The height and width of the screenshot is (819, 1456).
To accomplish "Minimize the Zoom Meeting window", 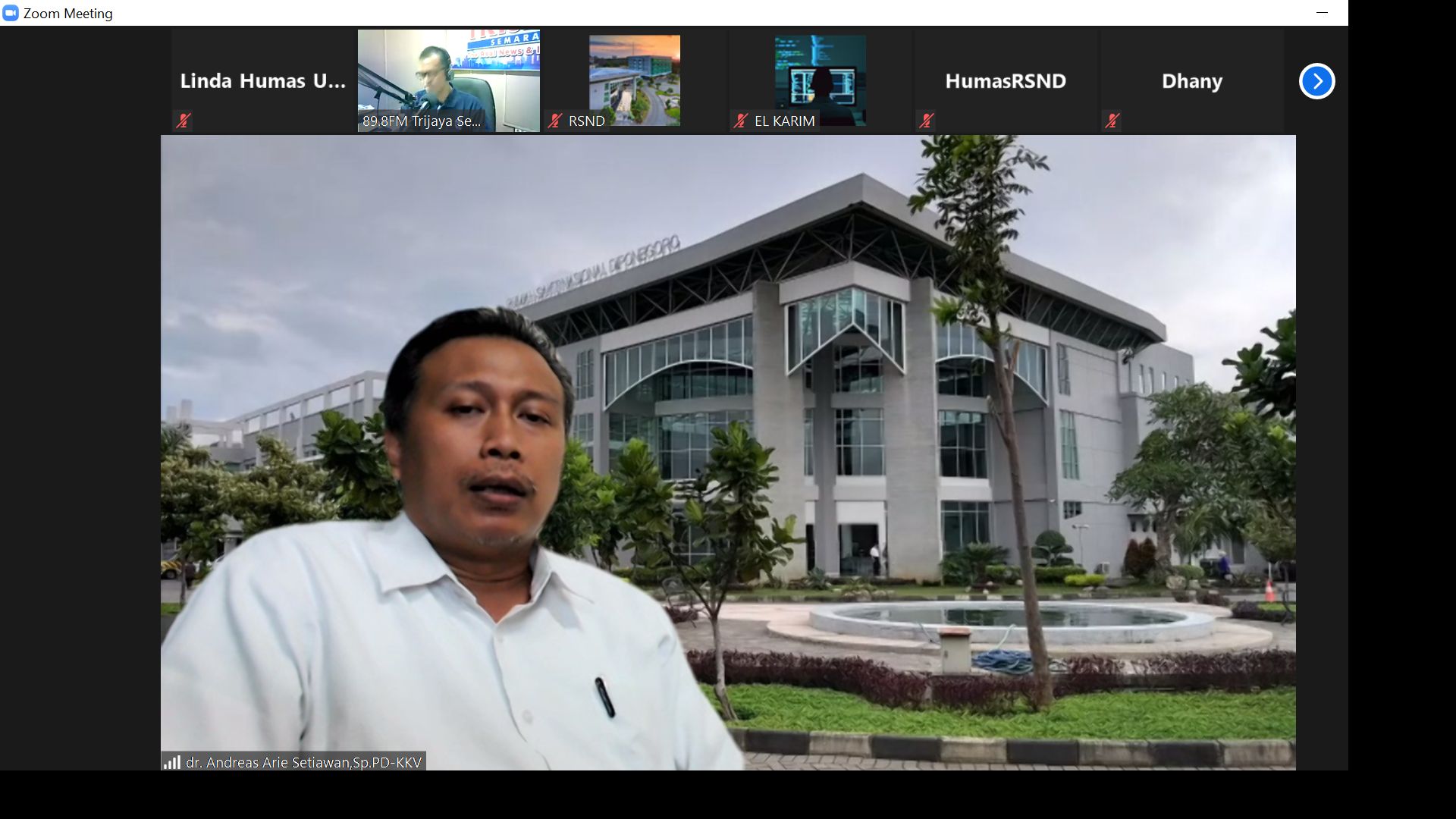I will (1322, 13).
